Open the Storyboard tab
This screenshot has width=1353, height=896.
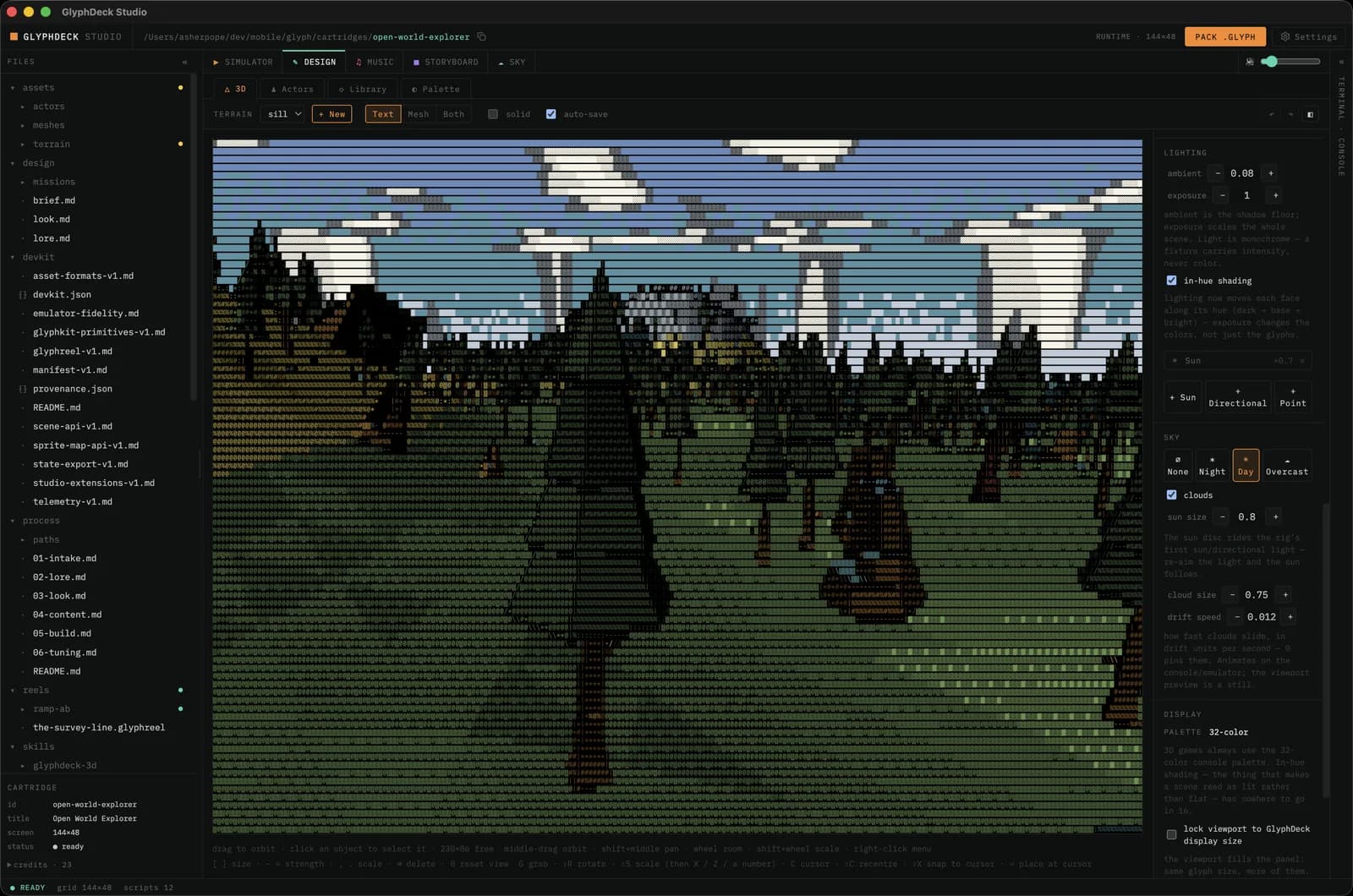pos(446,62)
